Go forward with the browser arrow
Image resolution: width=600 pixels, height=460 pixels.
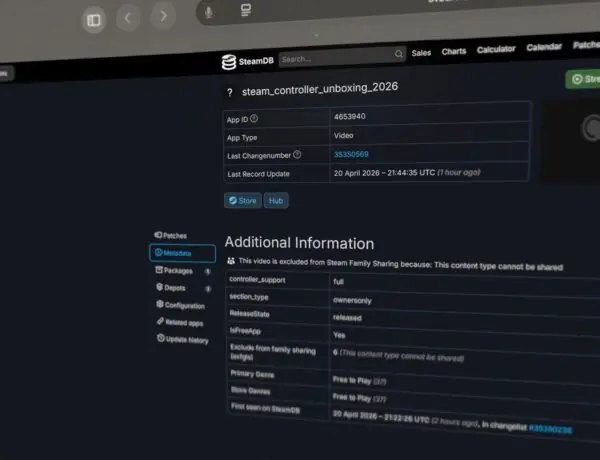tap(163, 16)
